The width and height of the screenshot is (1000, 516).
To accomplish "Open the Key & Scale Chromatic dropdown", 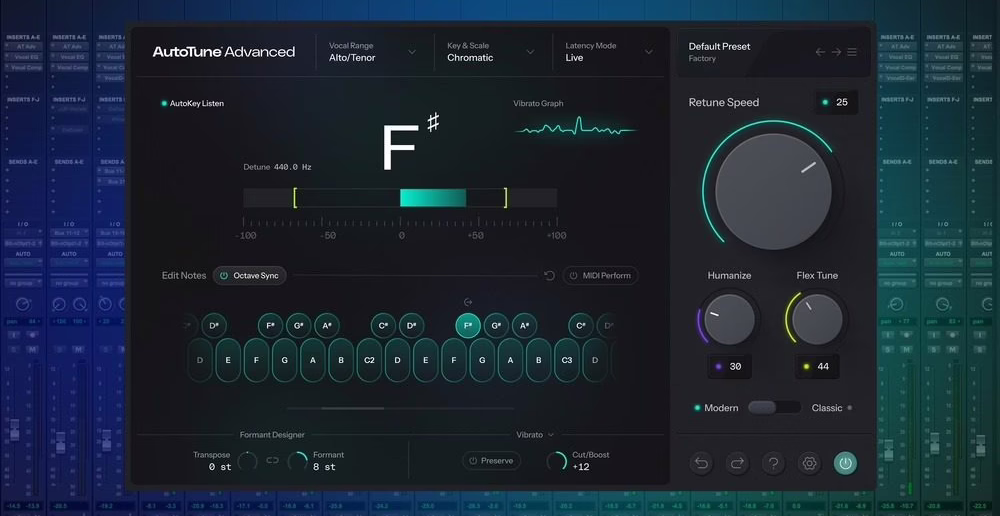I will [x=490, y=52].
